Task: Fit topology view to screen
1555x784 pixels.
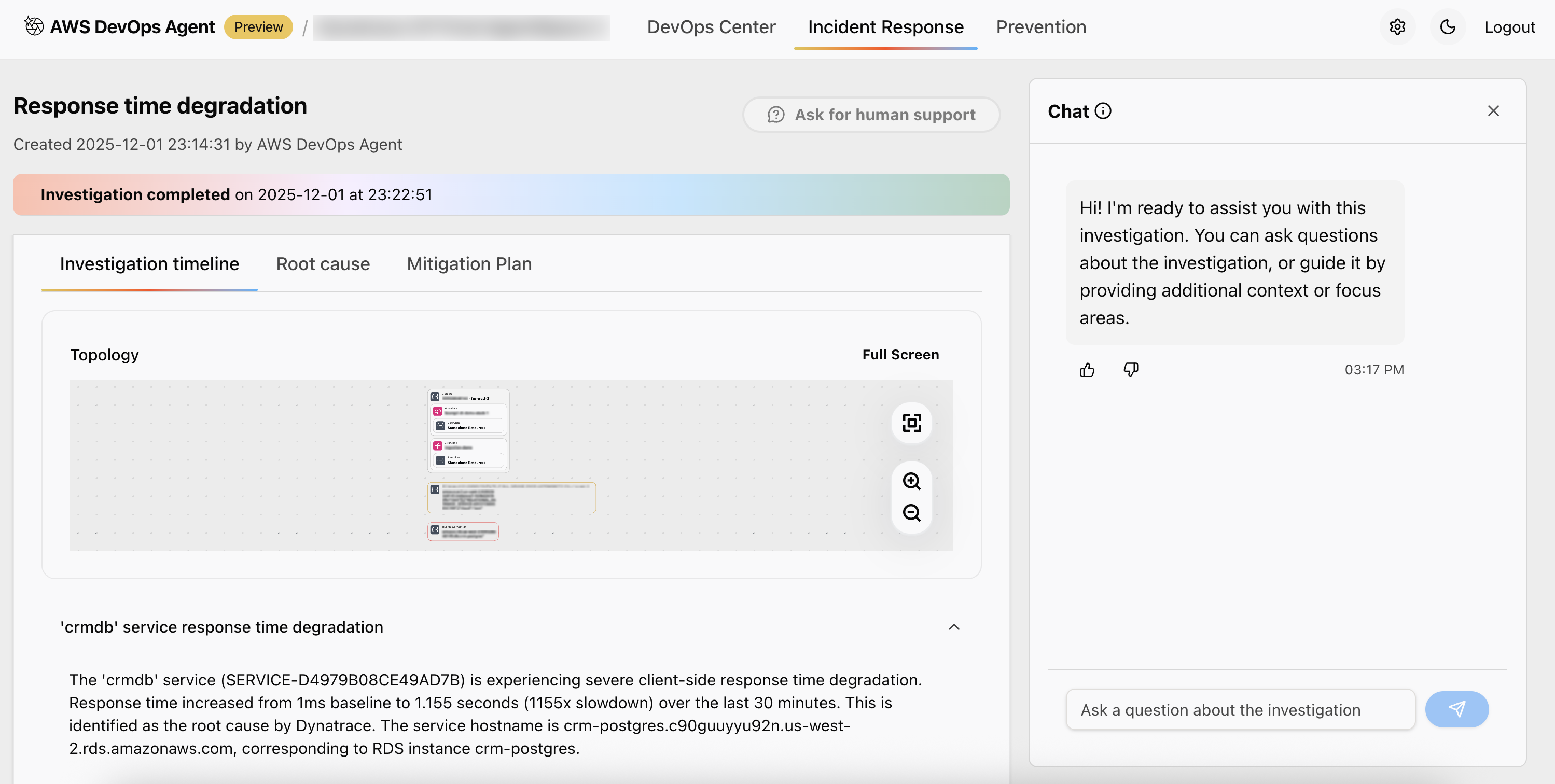Action: pos(911,423)
